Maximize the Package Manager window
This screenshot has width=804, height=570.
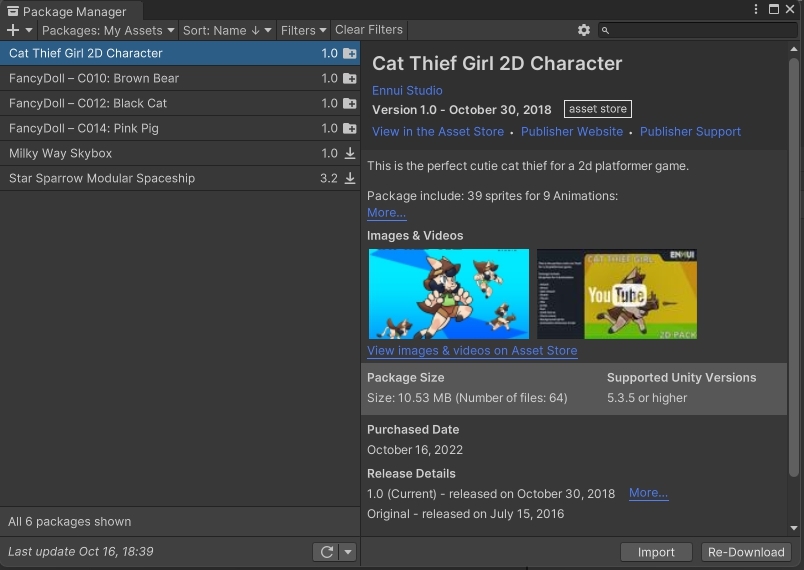[774, 9]
